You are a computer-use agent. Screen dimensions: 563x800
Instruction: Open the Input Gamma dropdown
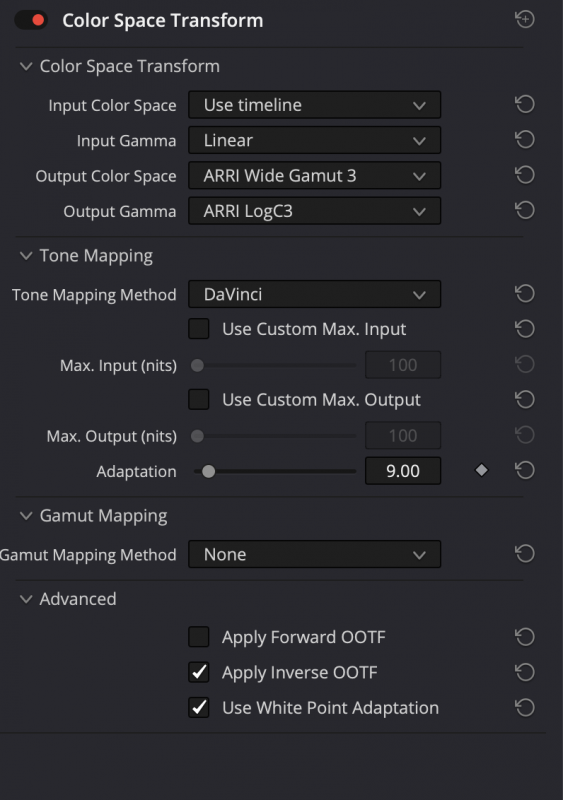pos(314,140)
